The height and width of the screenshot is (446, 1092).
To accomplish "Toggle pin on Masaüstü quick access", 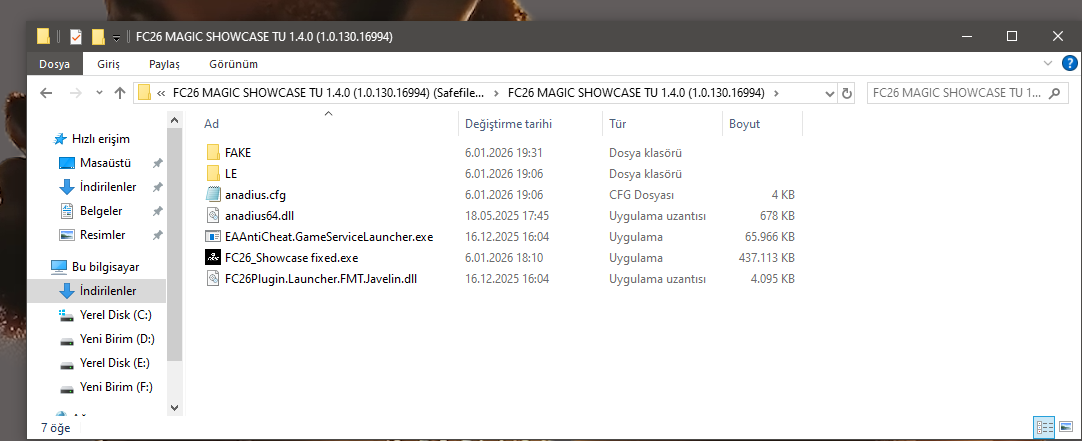I will coord(157,163).
